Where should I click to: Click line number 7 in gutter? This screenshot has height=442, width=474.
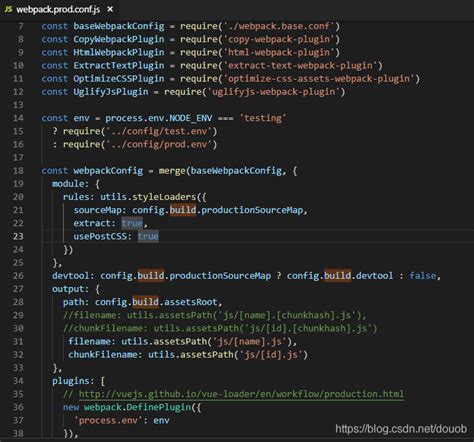pos(21,26)
